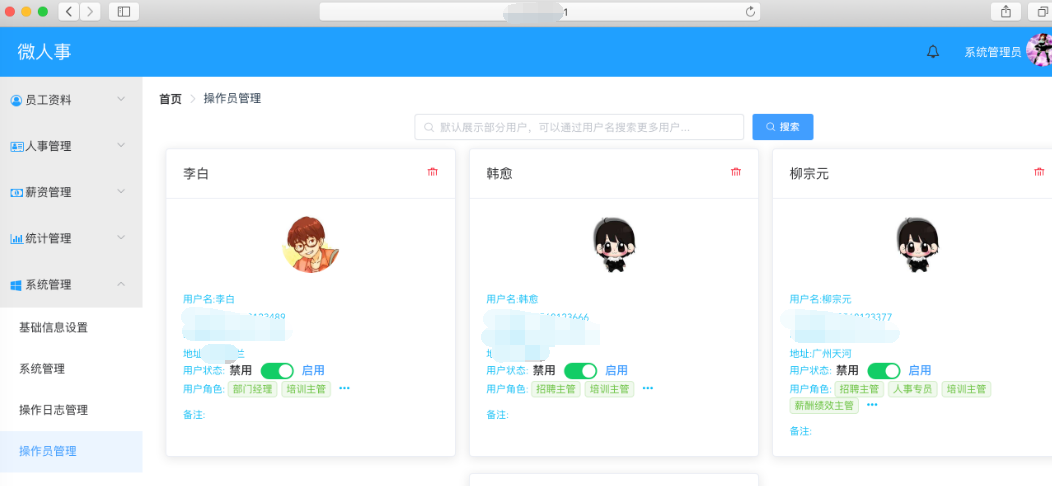Image resolution: width=1052 pixels, height=486 pixels.
Task: Expand the 员工资料 menu chevron
Action: point(121,99)
